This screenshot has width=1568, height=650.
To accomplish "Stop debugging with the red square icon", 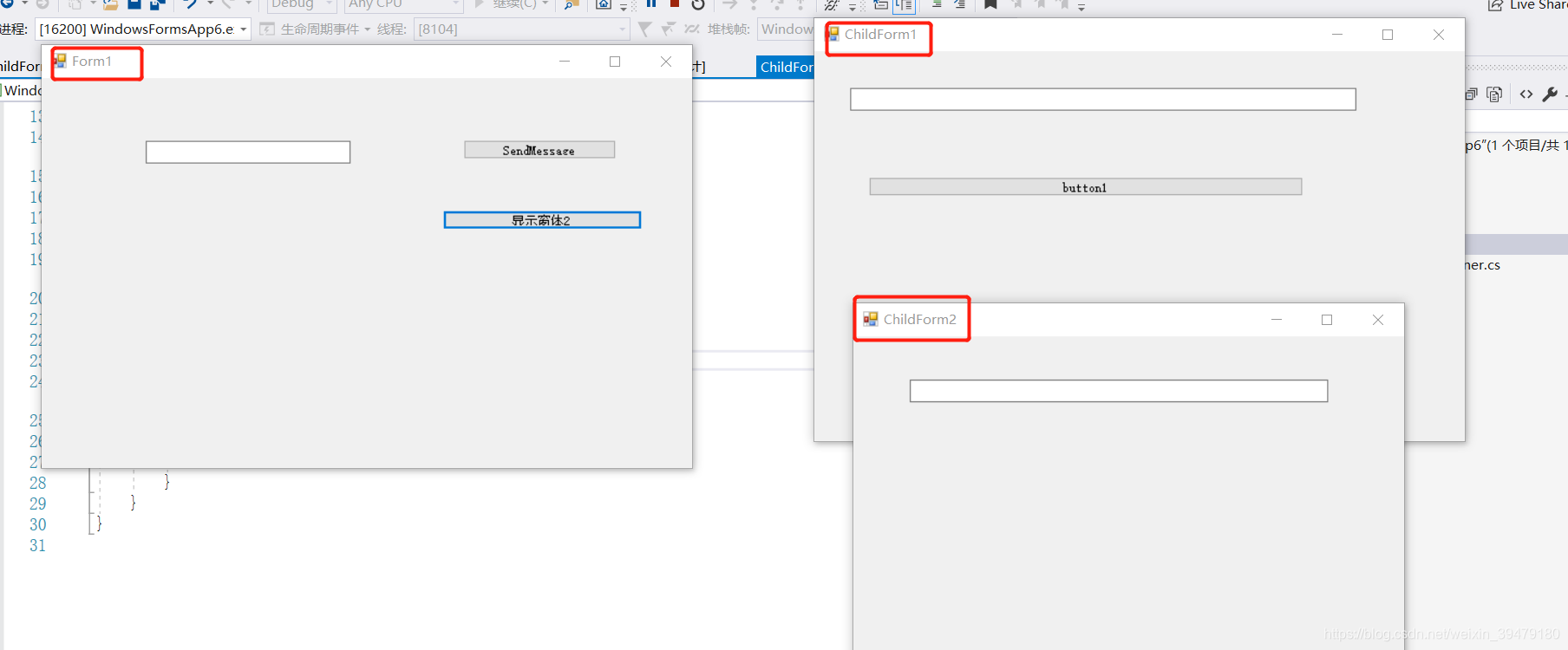I will click(675, 3).
